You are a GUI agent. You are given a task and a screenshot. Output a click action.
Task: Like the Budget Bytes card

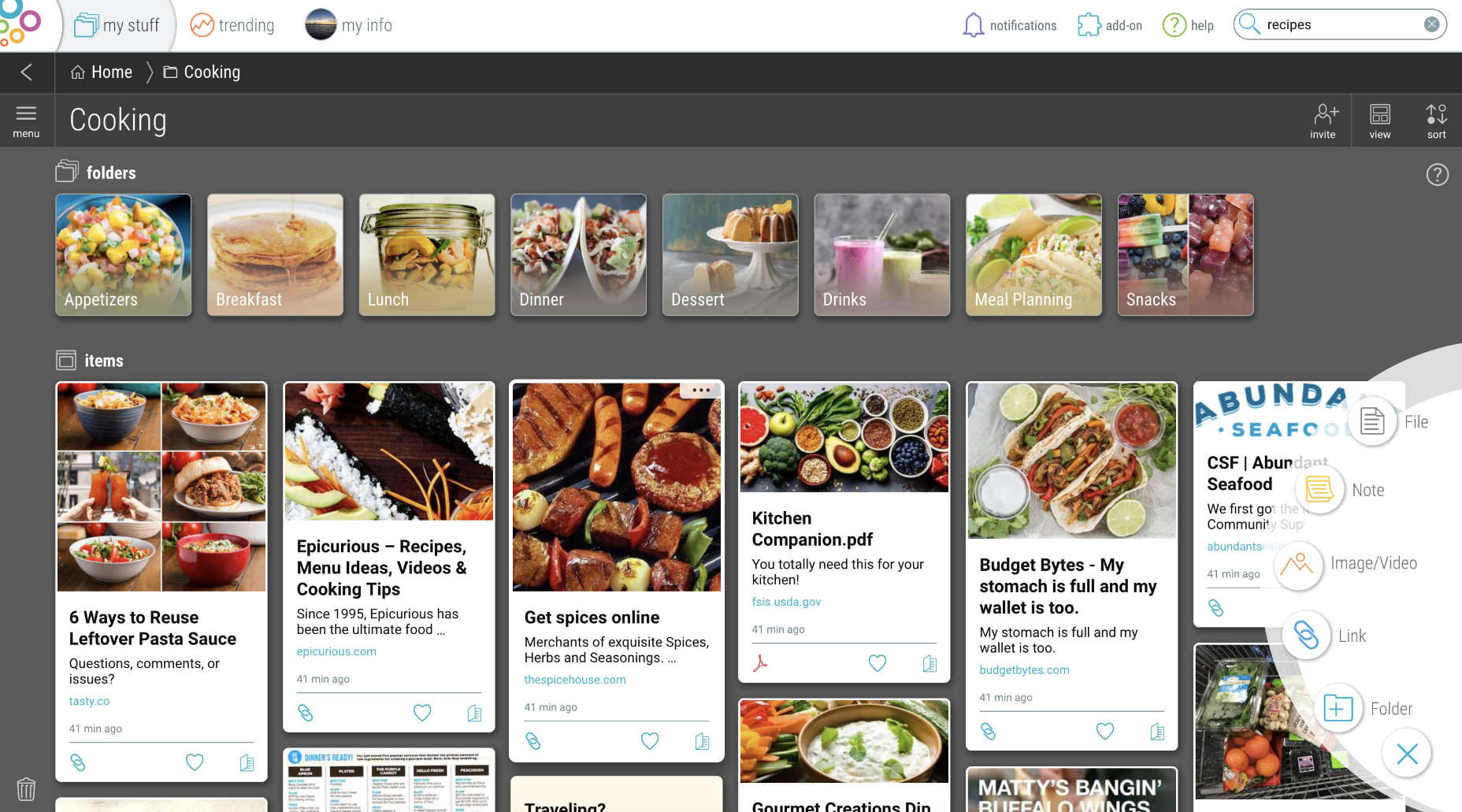[1105, 732]
